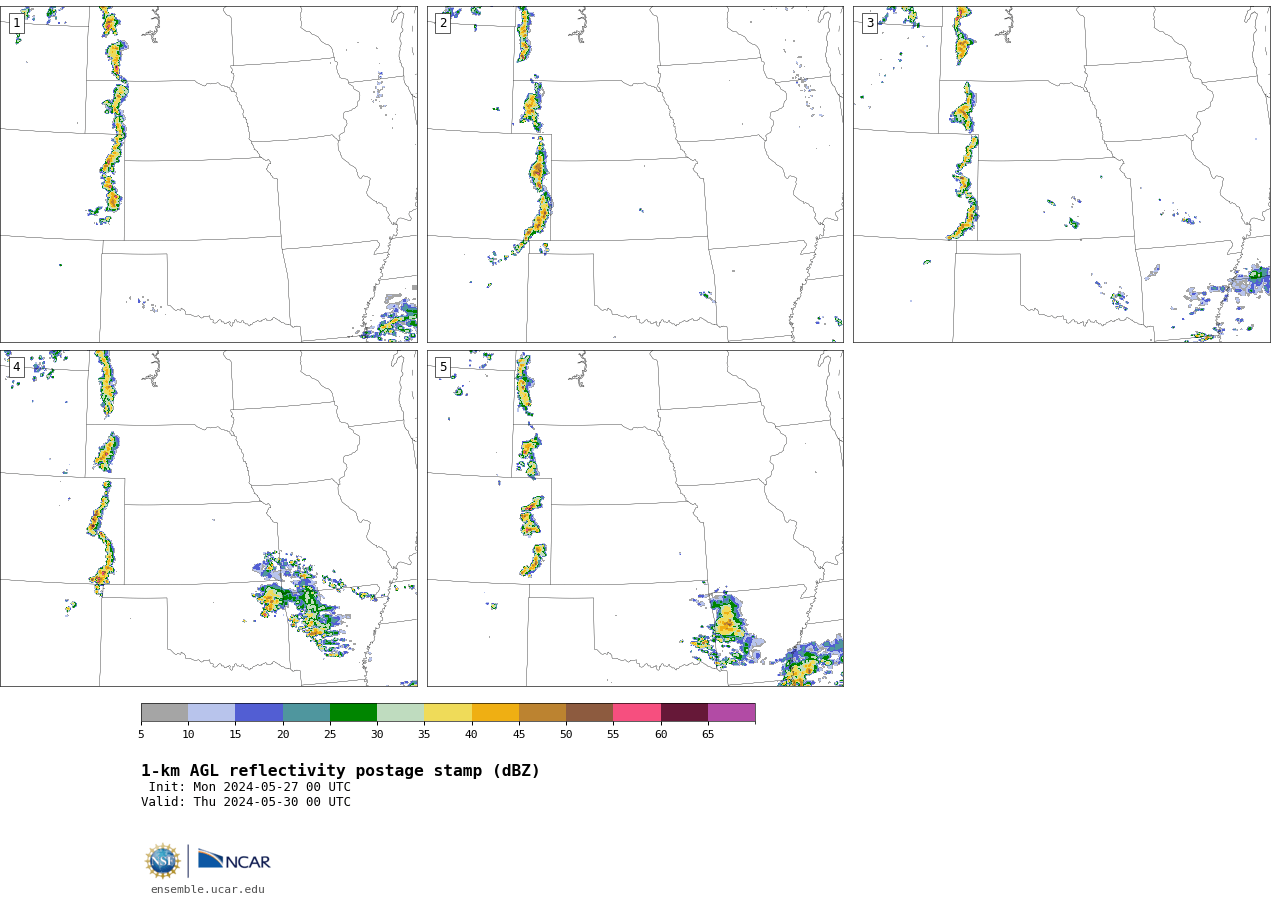Click the dark green 25-30 dBZ swatch
This screenshot has width=1280, height=901.
pyautogui.click(x=353, y=713)
